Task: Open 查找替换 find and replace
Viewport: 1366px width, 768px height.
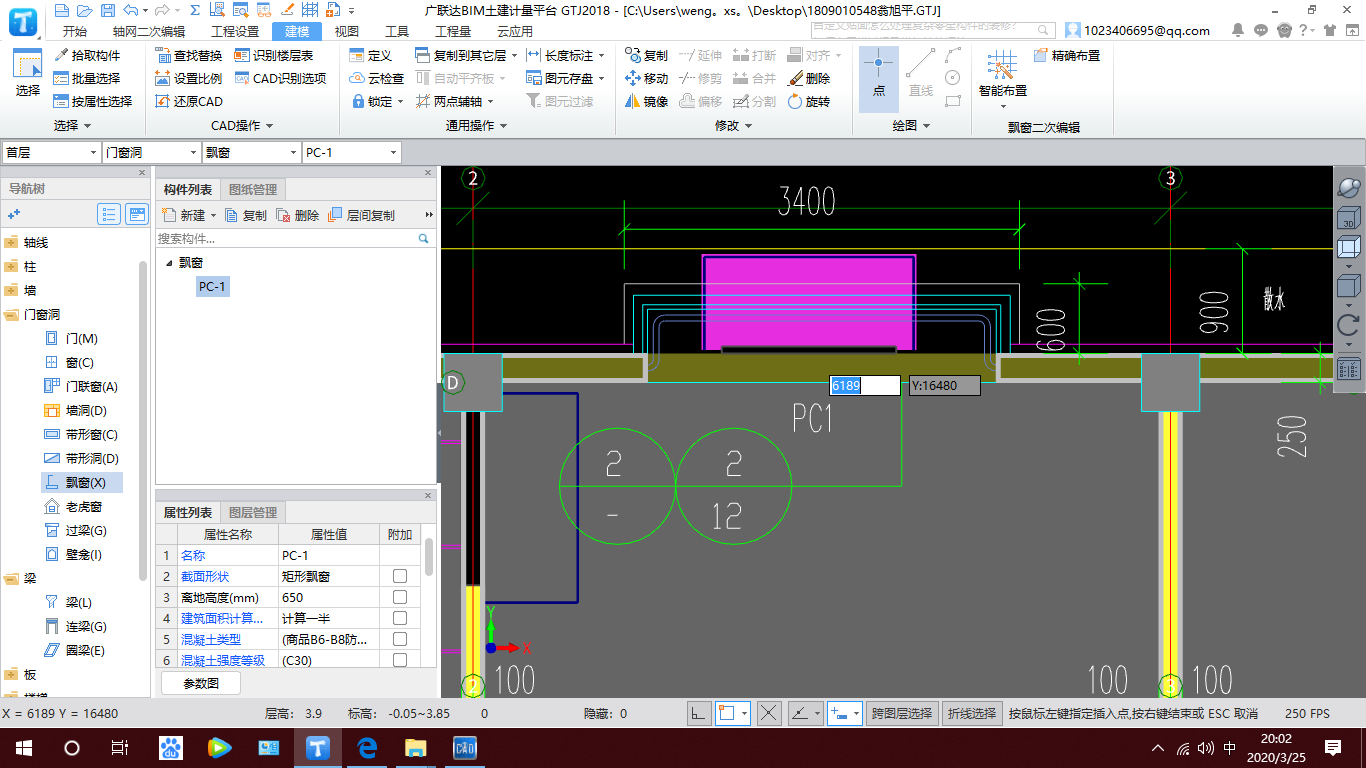Action: tap(189, 55)
